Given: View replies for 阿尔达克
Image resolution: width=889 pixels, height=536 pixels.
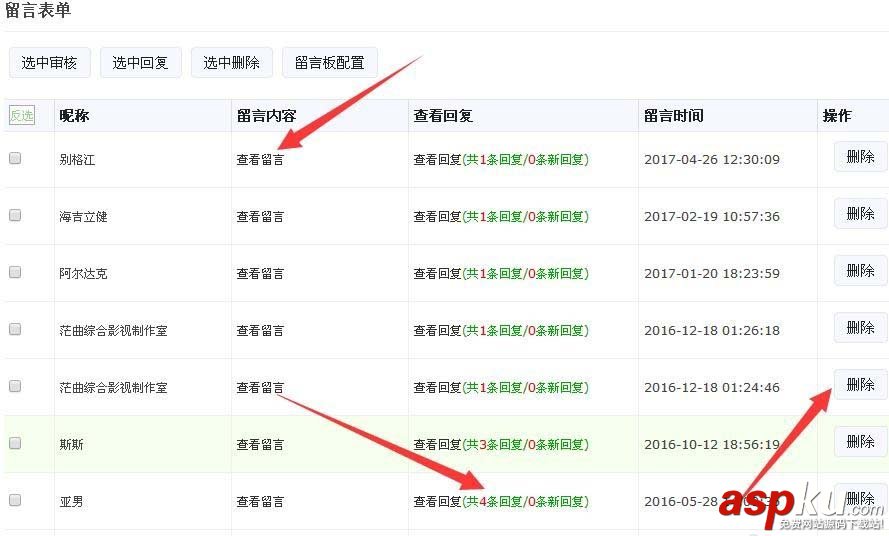Looking at the screenshot, I should [501, 273].
